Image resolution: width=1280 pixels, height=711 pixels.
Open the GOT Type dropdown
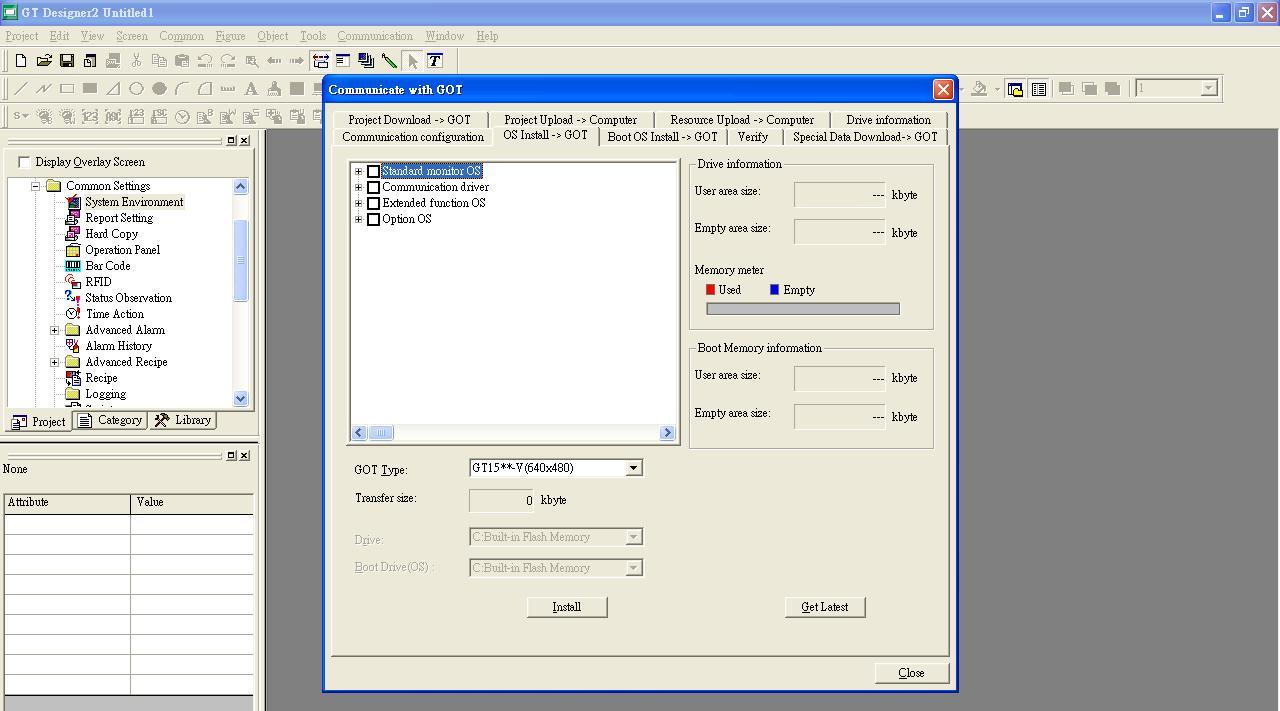633,468
